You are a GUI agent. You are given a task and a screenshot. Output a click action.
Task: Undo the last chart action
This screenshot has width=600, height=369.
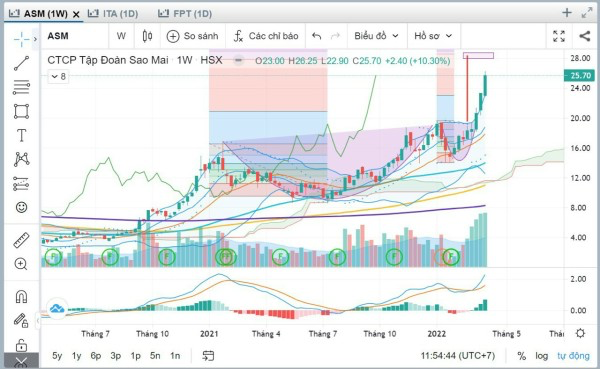(316, 36)
